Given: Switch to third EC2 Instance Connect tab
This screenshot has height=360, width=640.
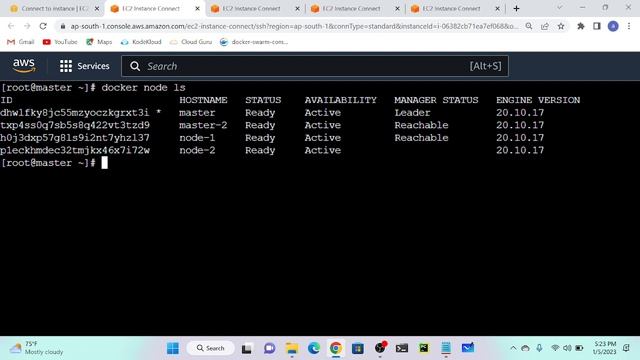Looking at the screenshot, I should 251,9.
